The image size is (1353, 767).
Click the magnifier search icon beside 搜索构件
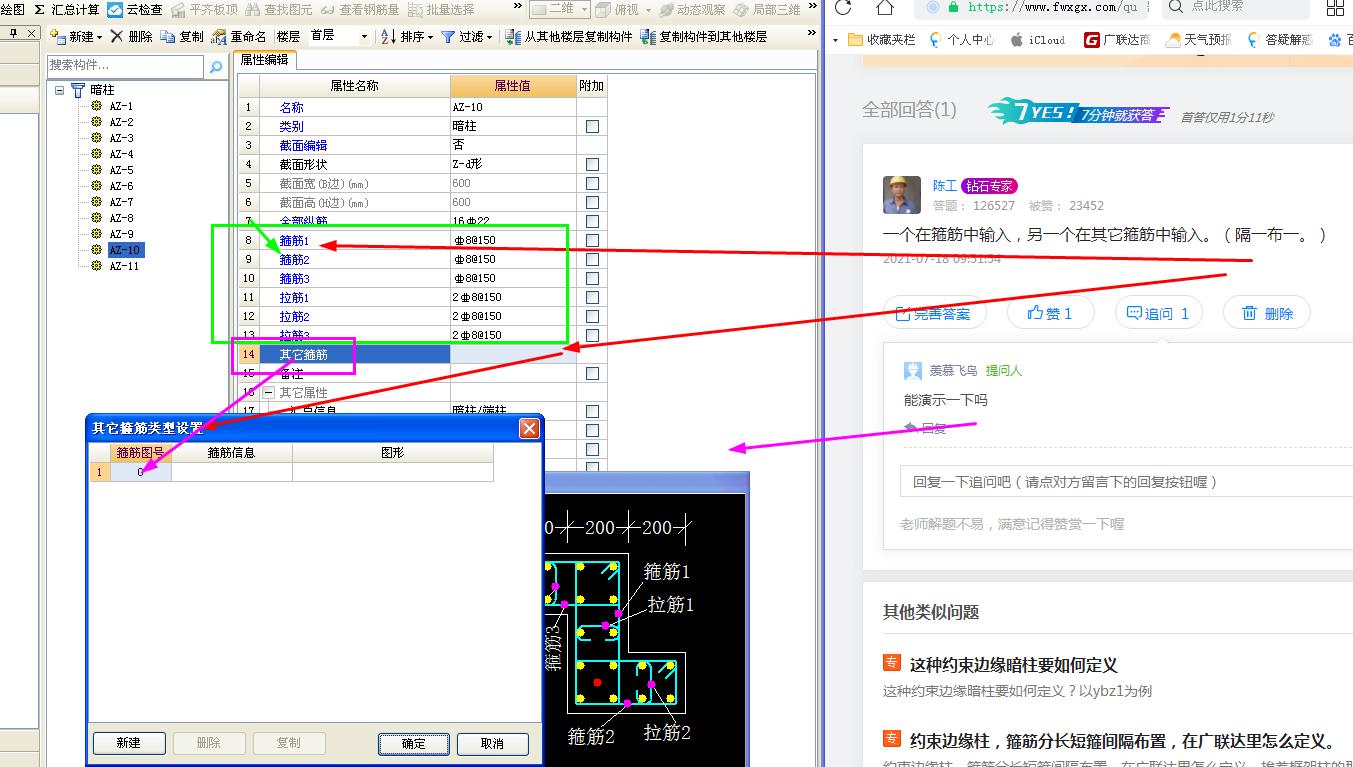point(216,67)
